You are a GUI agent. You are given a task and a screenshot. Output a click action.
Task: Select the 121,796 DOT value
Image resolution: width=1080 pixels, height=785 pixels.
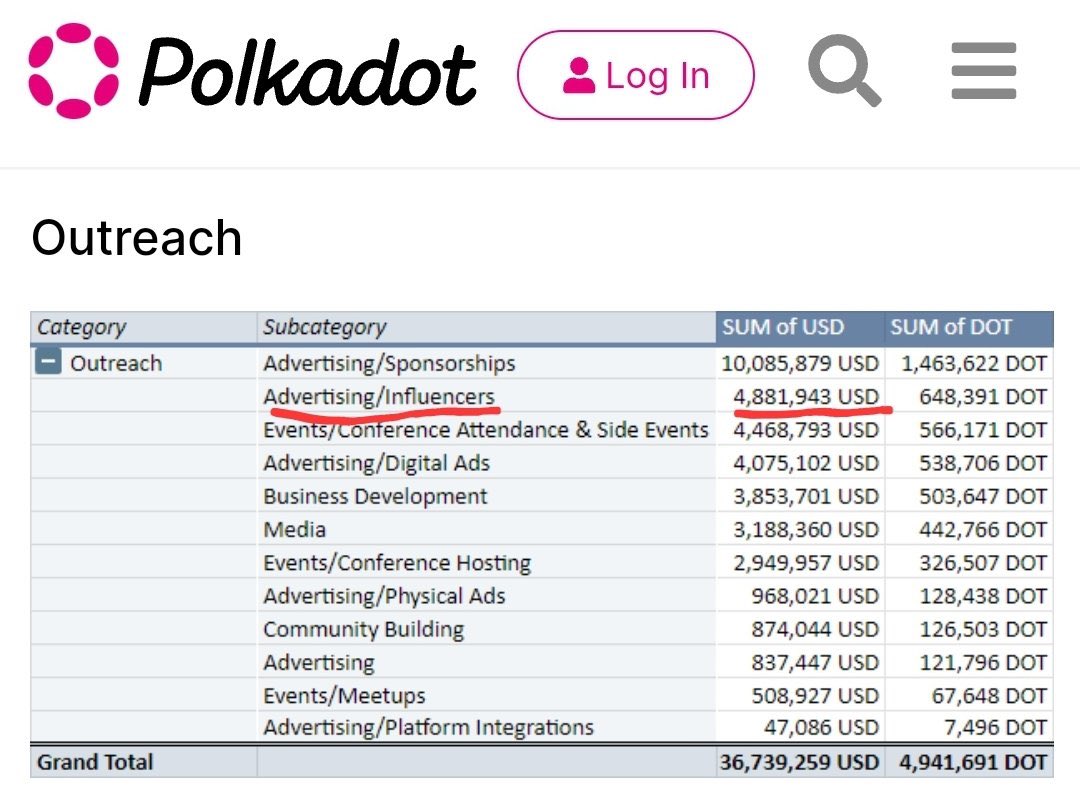coord(983,662)
